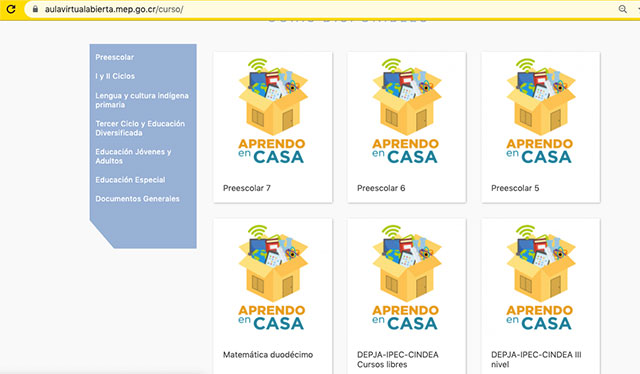Viewport: 640px width, 374px height.
Task: Open the Preescolar 7 course title link
Action: (x=247, y=188)
